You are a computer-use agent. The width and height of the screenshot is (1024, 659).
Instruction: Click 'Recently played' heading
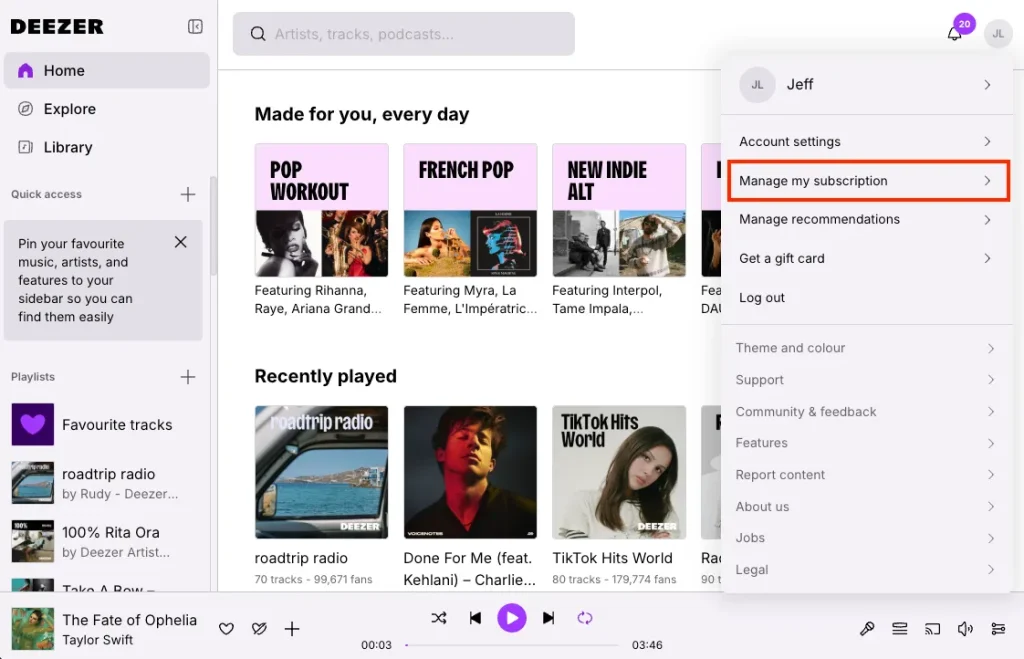325,376
